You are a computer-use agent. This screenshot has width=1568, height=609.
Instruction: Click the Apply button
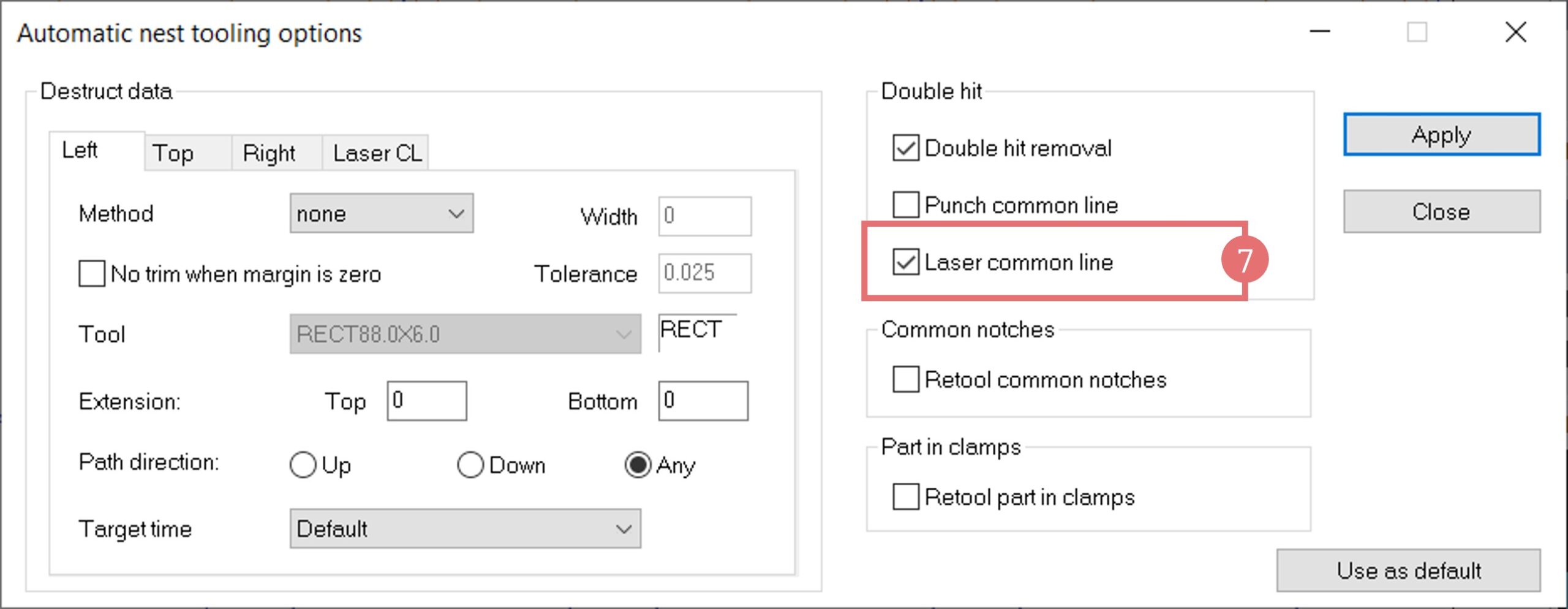[x=1441, y=135]
